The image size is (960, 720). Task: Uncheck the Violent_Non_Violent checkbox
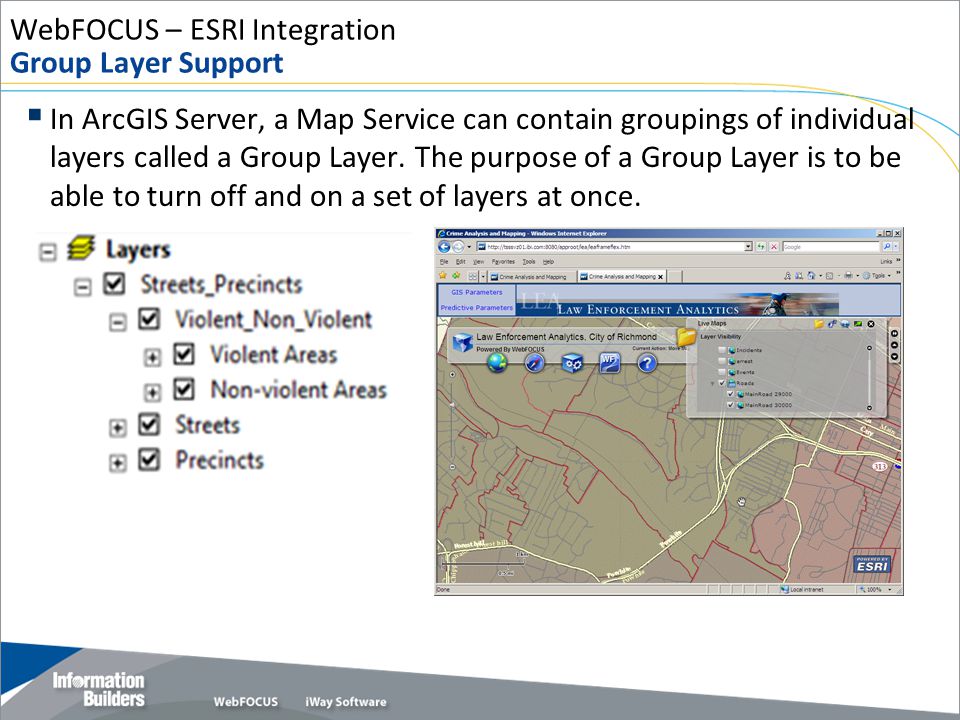point(149,319)
